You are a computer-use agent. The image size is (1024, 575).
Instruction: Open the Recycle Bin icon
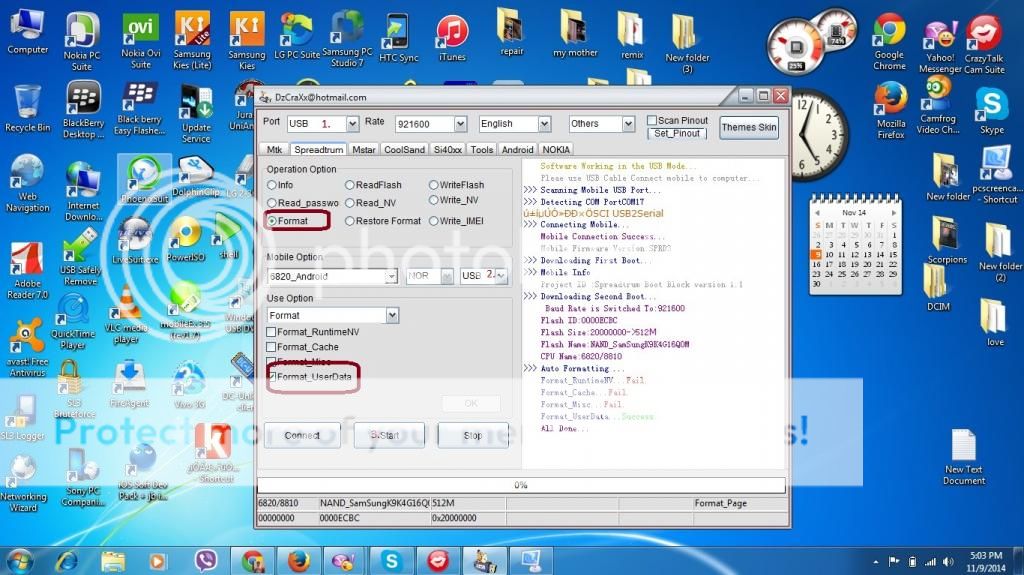tap(27, 104)
